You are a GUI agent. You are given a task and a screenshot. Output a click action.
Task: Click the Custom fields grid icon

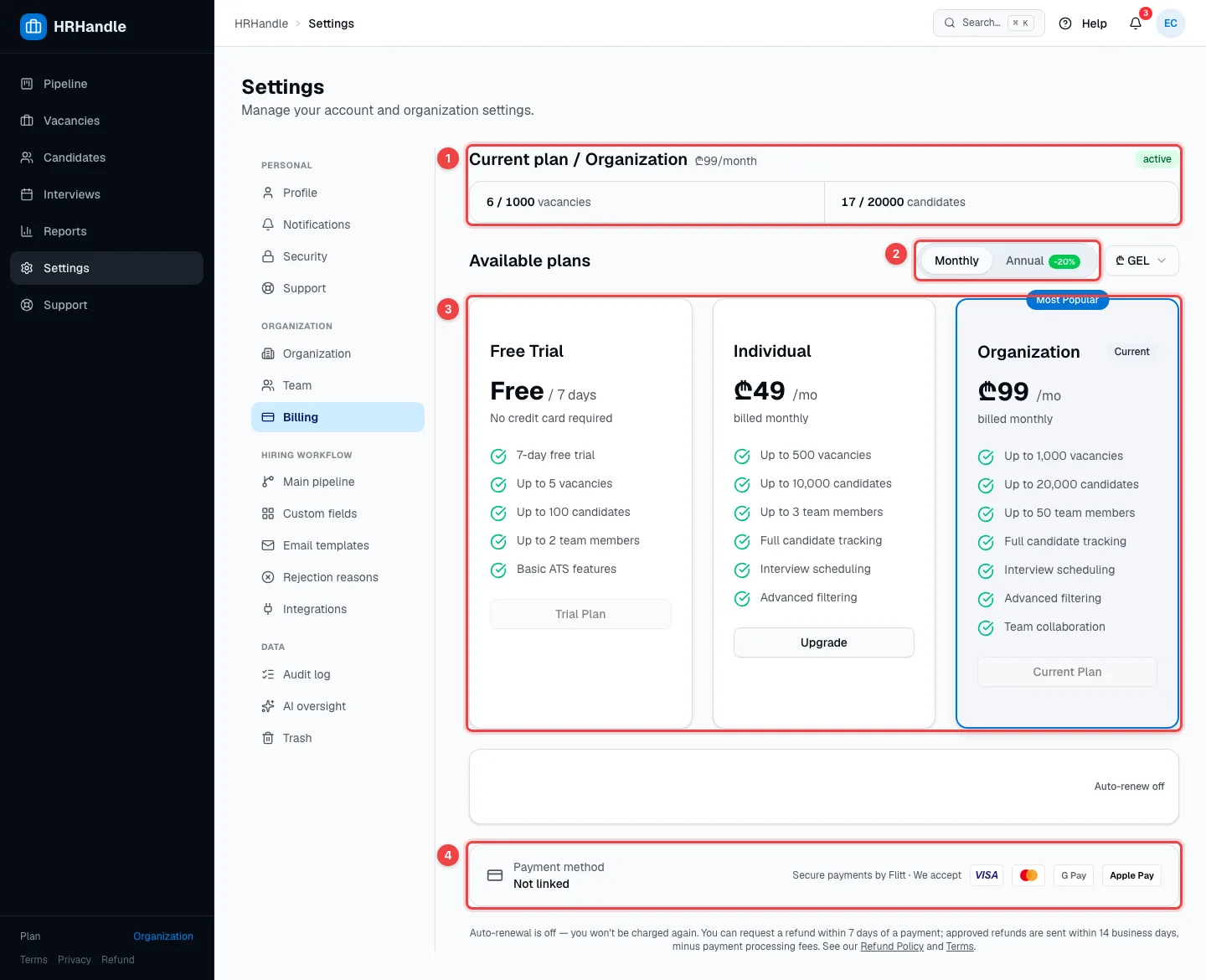pos(268,513)
